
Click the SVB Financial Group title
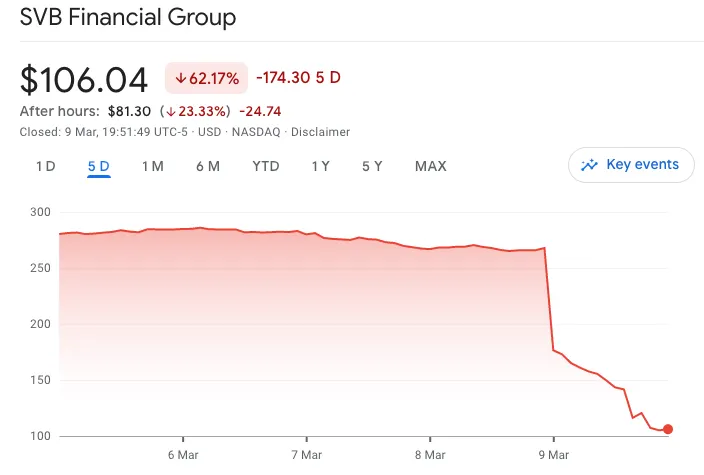click(x=128, y=18)
